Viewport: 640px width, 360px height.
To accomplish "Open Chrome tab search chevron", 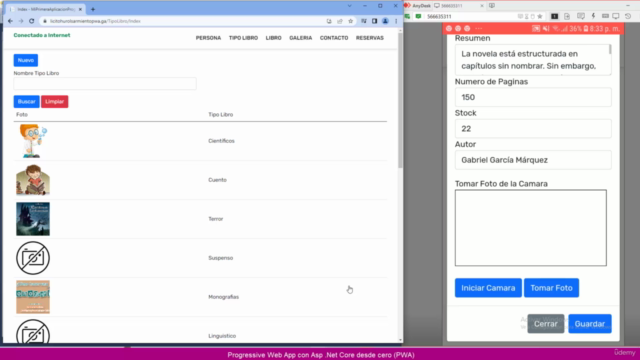I will (x=349, y=6).
